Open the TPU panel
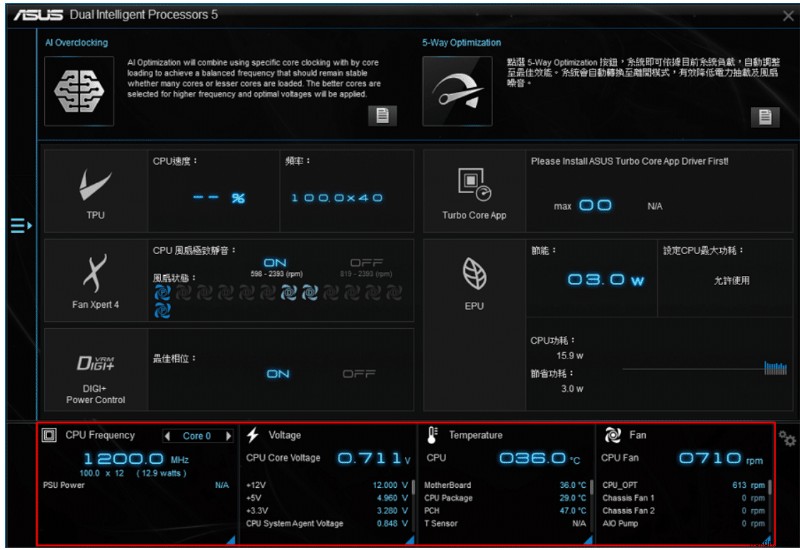The image size is (800, 550). click(x=95, y=191)
